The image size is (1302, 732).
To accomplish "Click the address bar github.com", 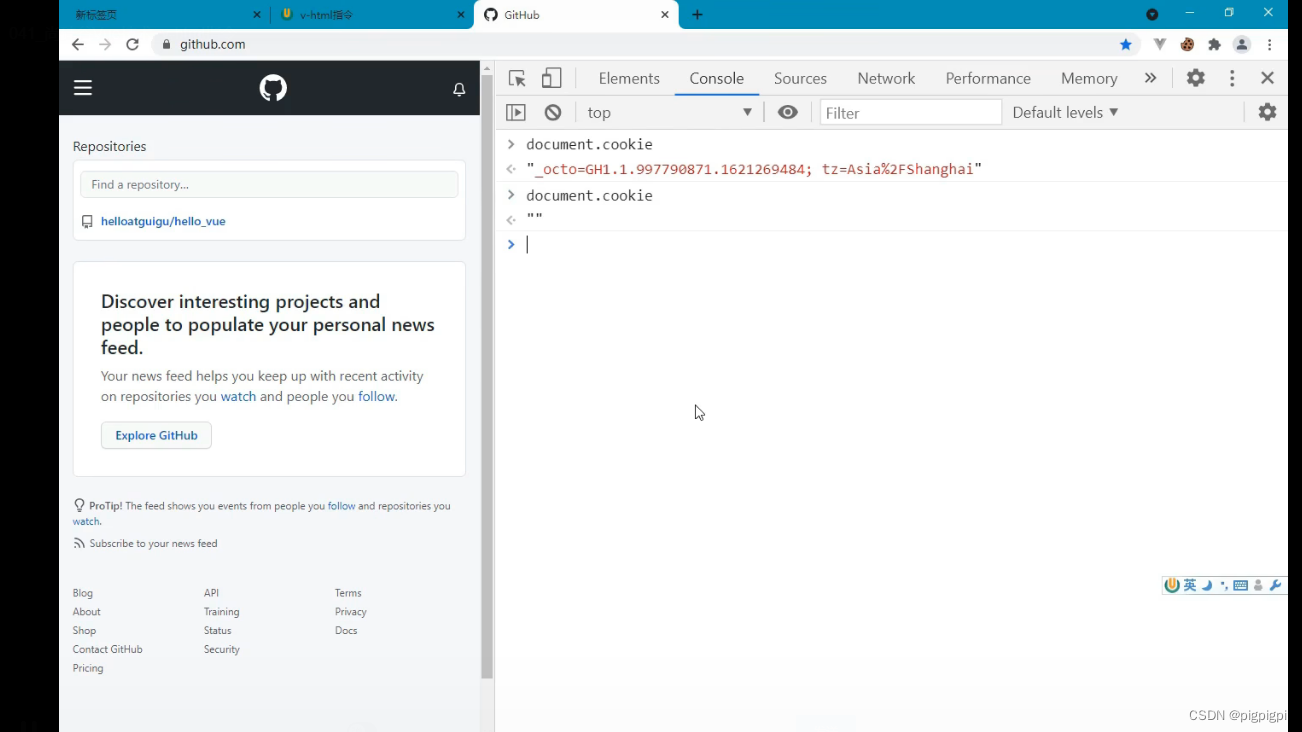I will tap(213, 45).
